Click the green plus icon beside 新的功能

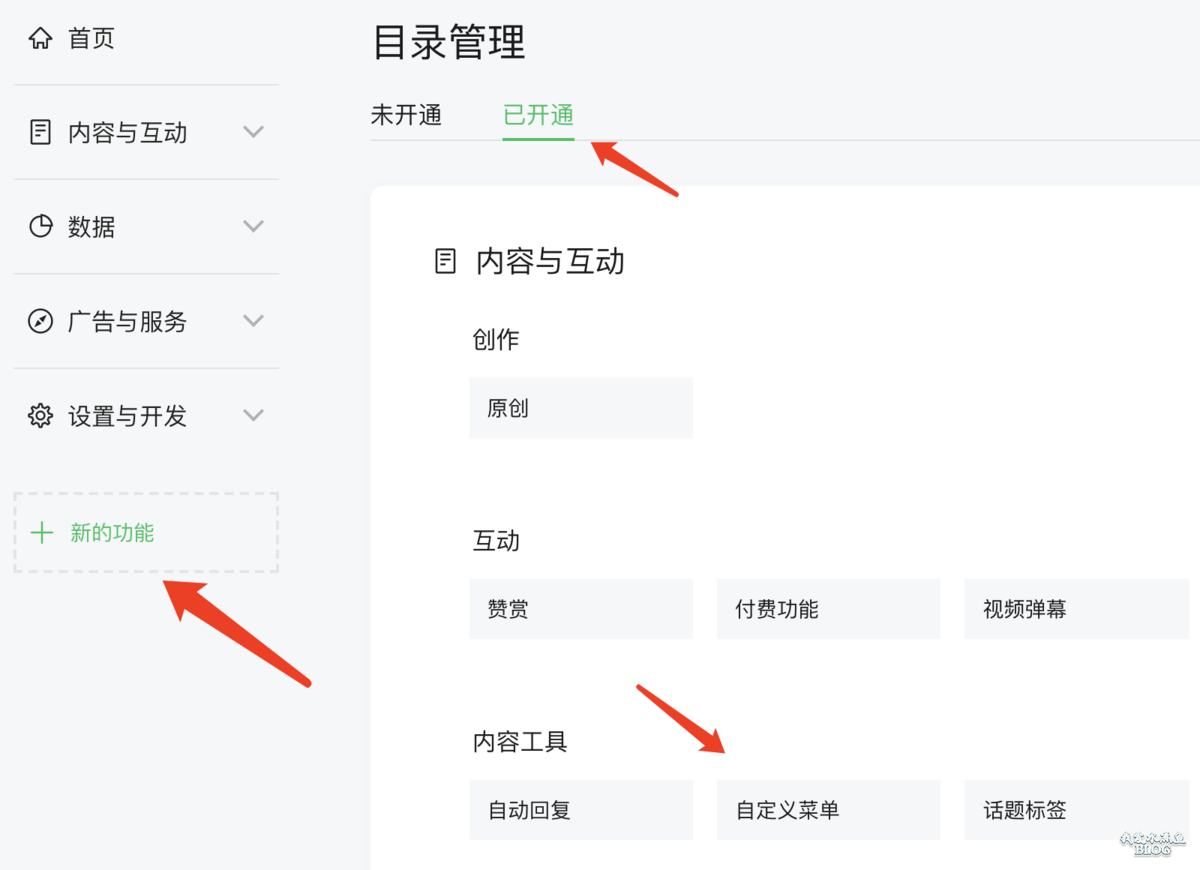click(x=42, y=533)
